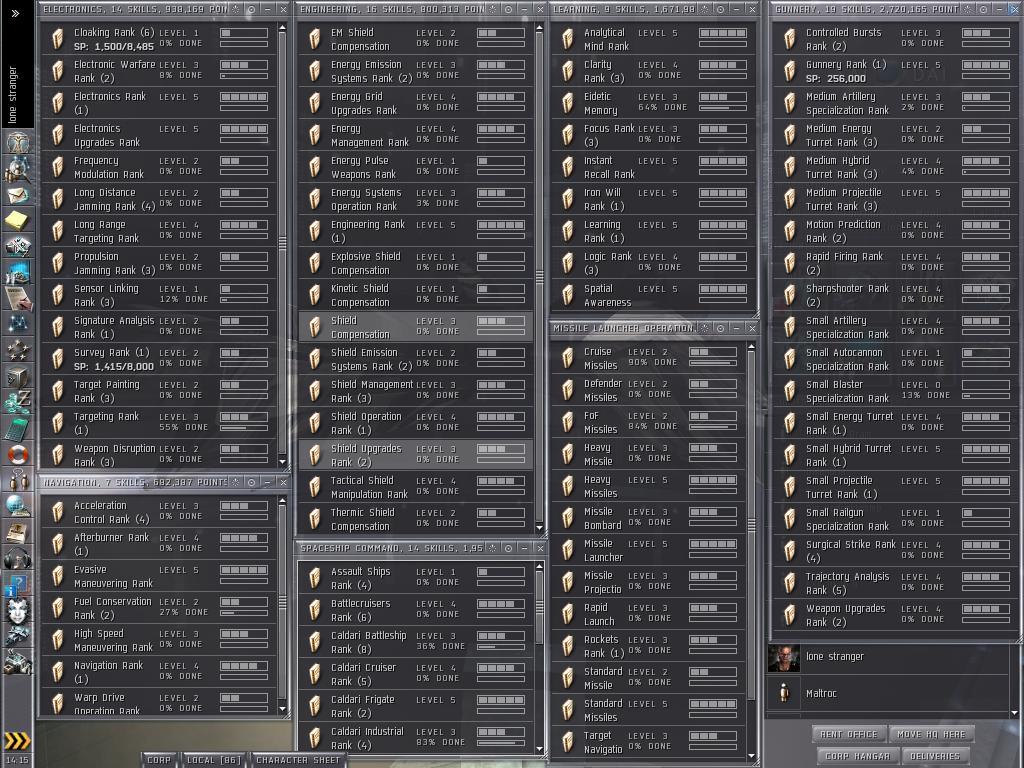Click the lone stranger portrait thumbnail
This screenshot has width=1024, height=768.
784,658
